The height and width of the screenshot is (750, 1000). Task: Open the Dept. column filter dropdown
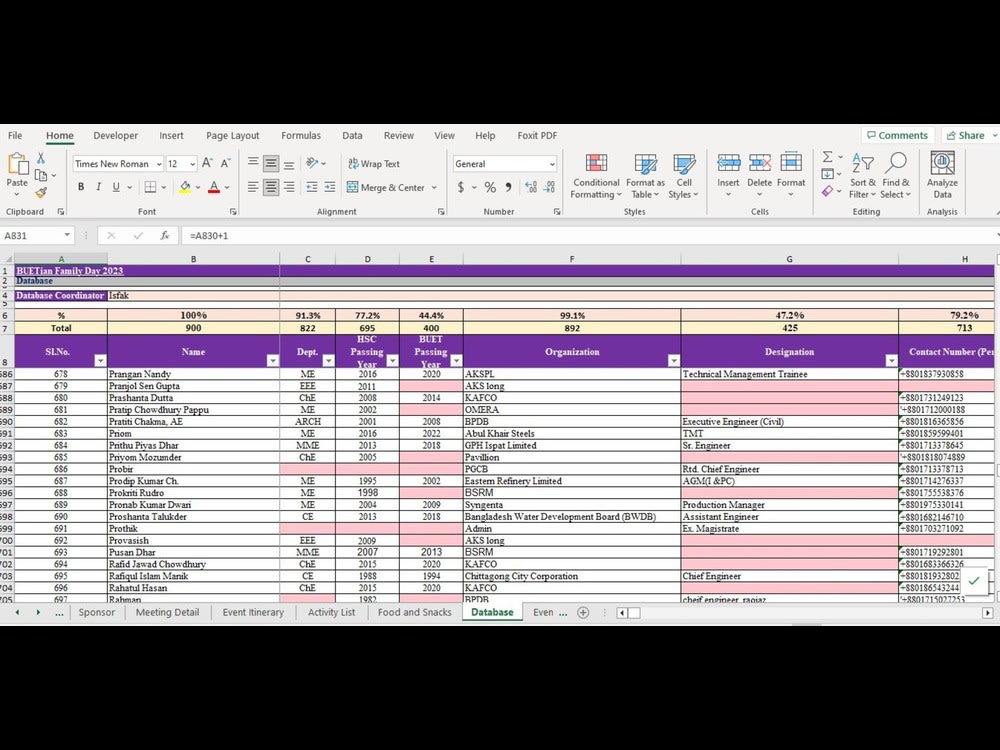[x=328, y=361]
